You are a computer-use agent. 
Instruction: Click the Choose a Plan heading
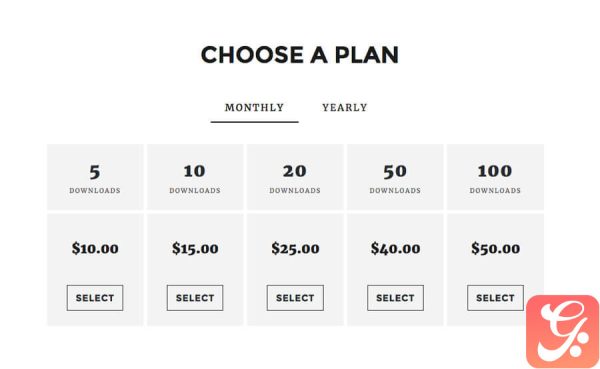click(300, 54)
